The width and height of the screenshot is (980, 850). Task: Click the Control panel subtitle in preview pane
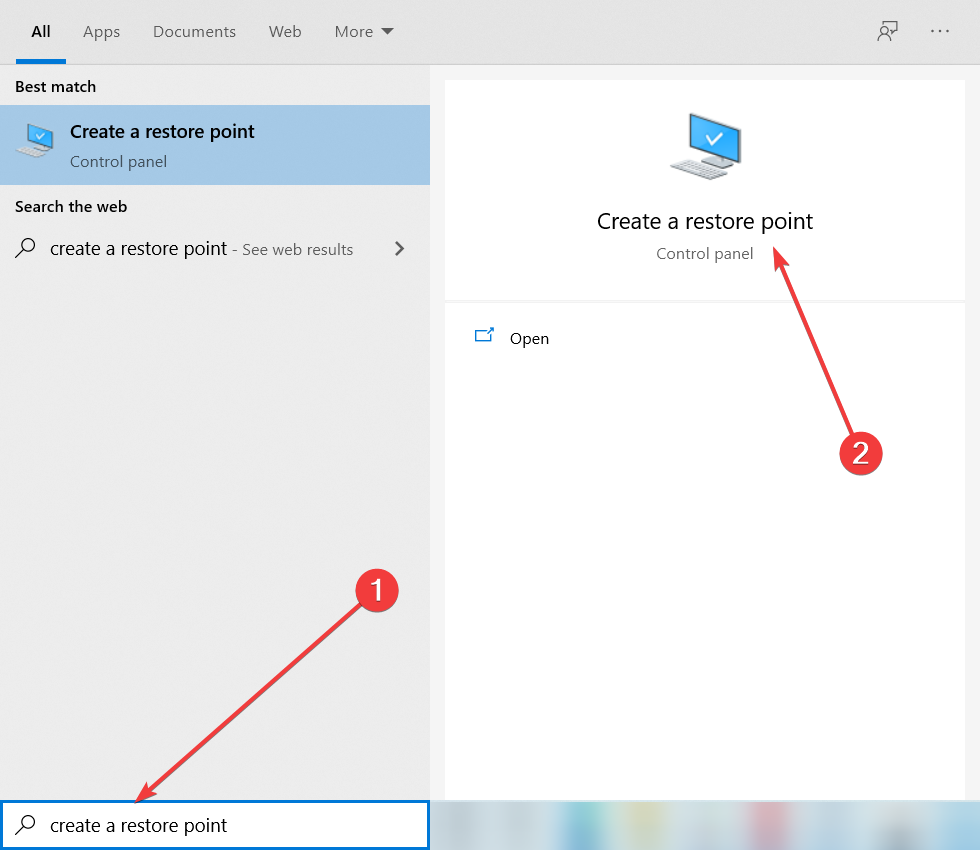pos(704,254)
